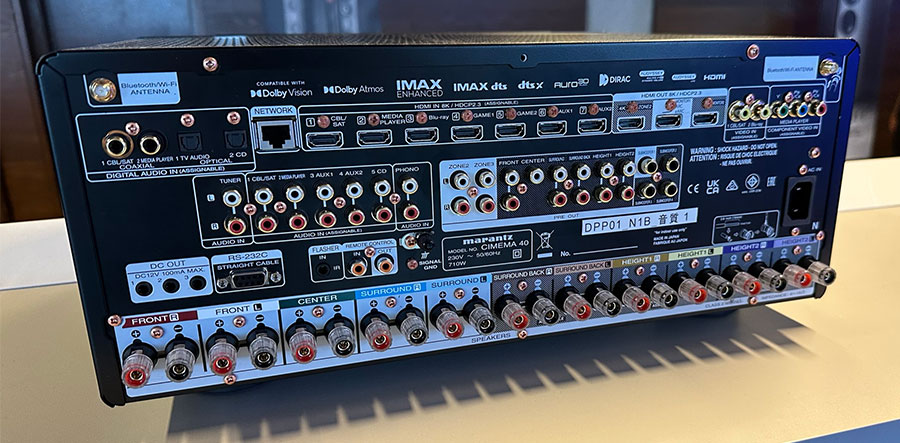This screenshot has height=443, width=900.
Task: Click the HDMI port under Blu-ray
Action: (x=421, y=135)
